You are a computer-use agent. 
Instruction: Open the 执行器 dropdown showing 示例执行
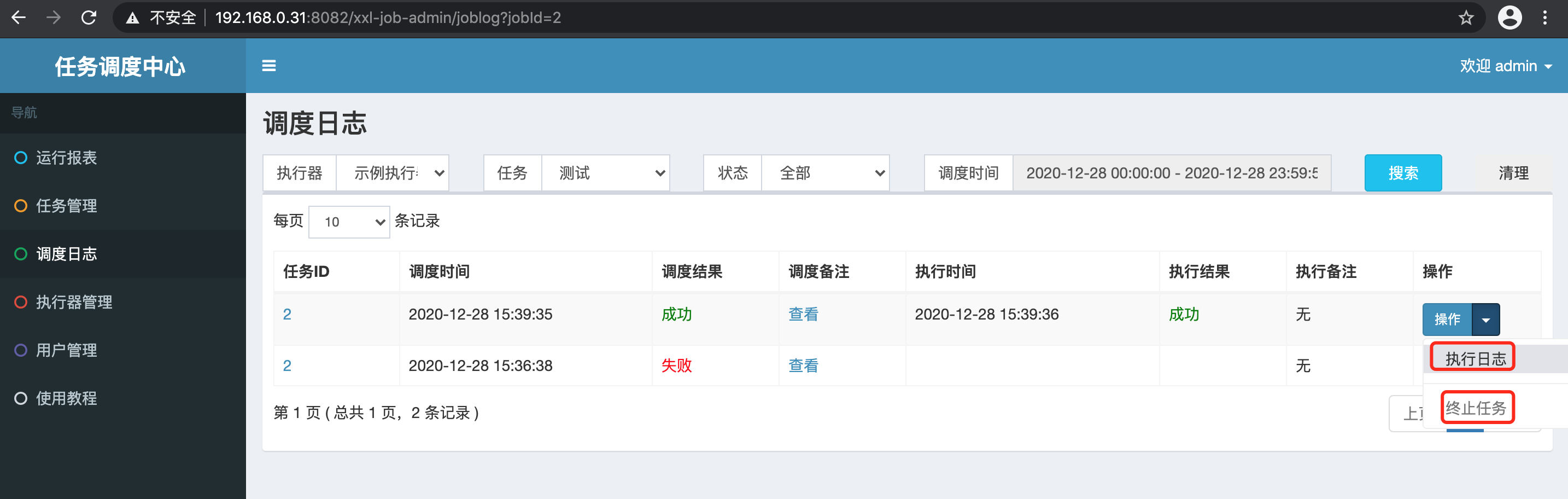coord(393,173)
